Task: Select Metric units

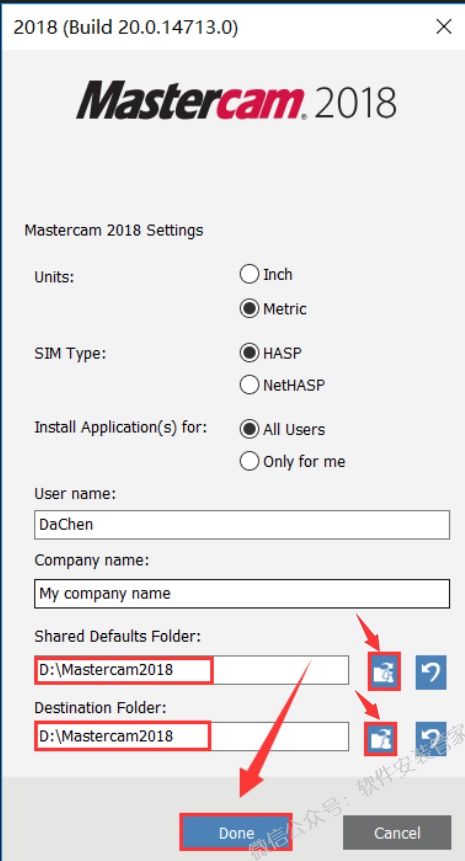Action: tap(249, 309)
